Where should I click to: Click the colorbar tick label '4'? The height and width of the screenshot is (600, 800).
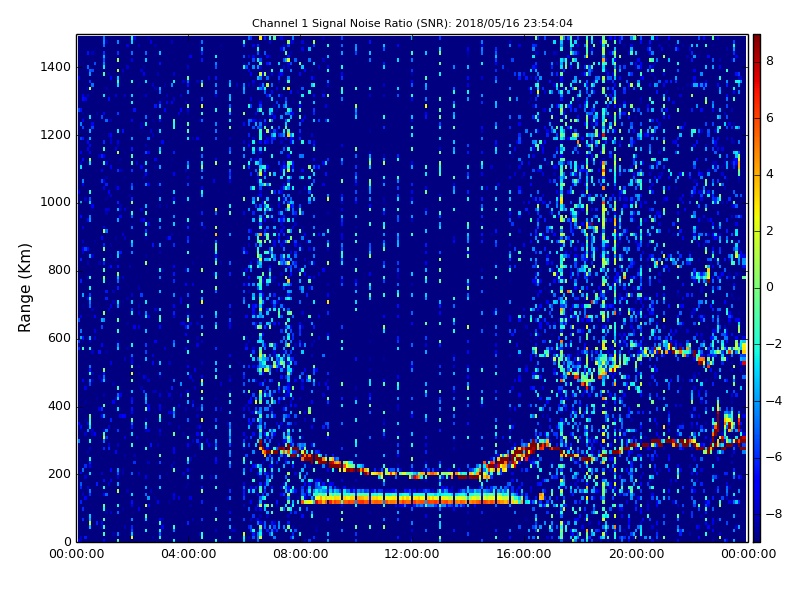tap(770, 174)
